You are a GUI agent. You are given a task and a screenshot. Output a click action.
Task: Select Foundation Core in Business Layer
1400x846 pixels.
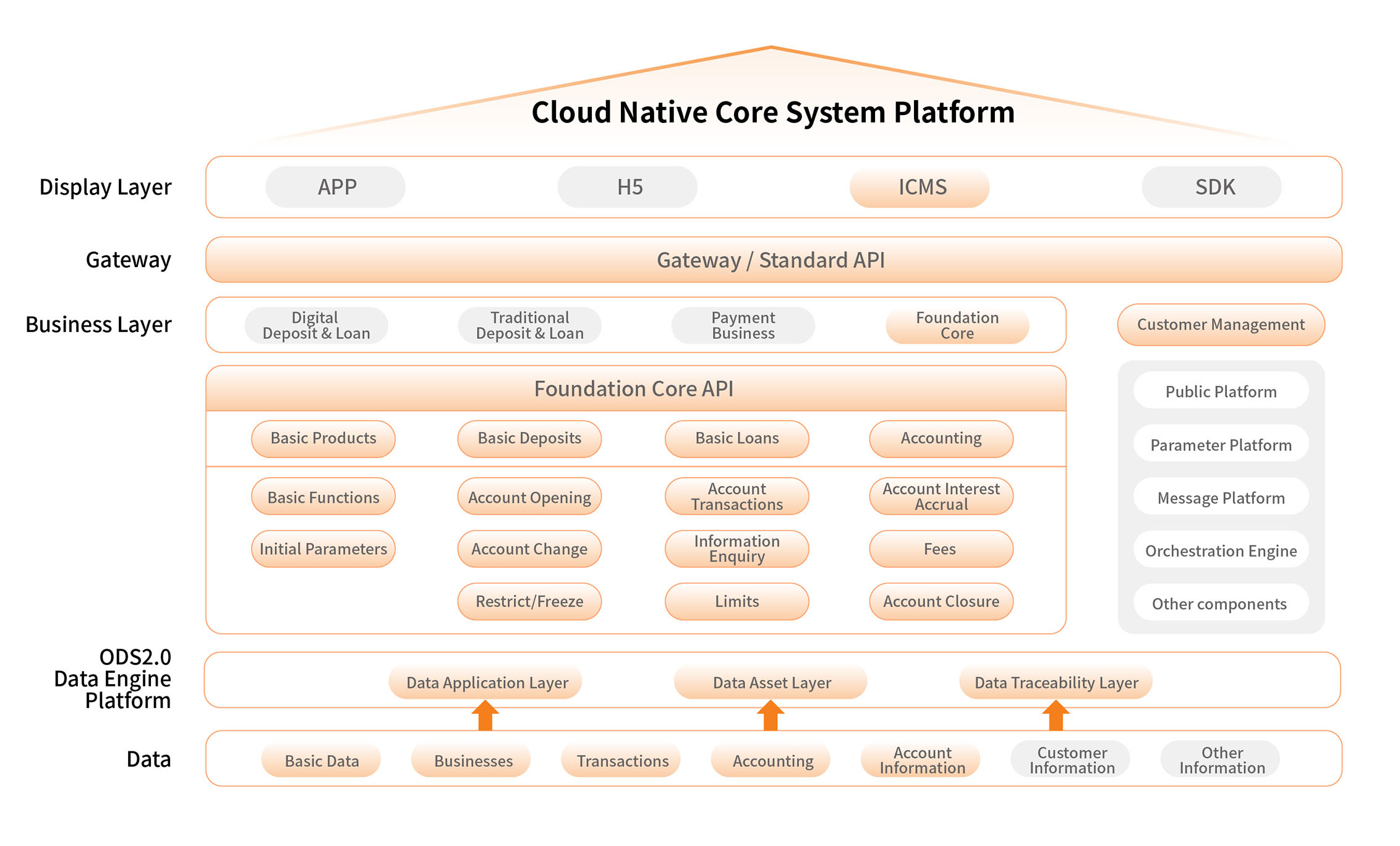(x=957, y=325)
